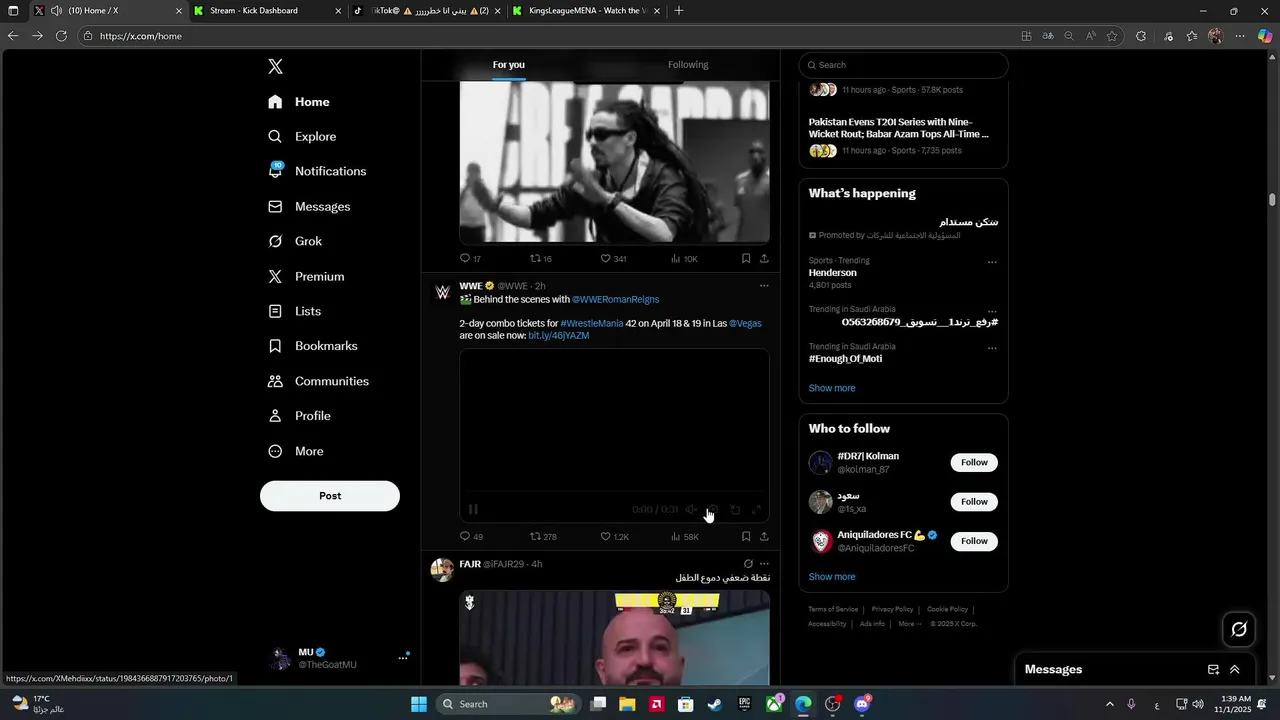Click the Post button
The height and width of the screenshot is (720, 1280).
[x=330, y=496]
